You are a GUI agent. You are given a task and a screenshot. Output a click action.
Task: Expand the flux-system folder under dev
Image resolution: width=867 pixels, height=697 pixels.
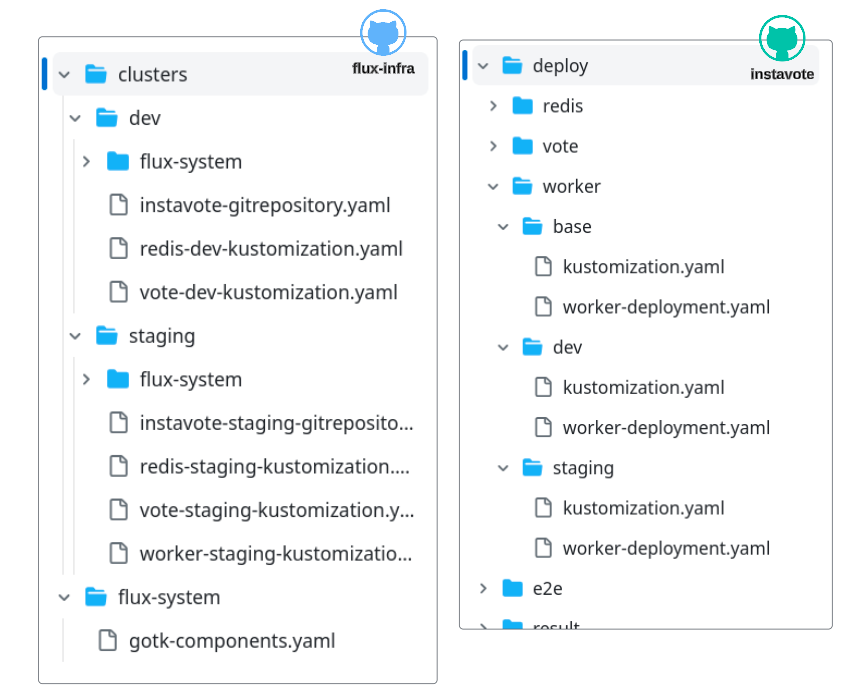tap(86, 162)
